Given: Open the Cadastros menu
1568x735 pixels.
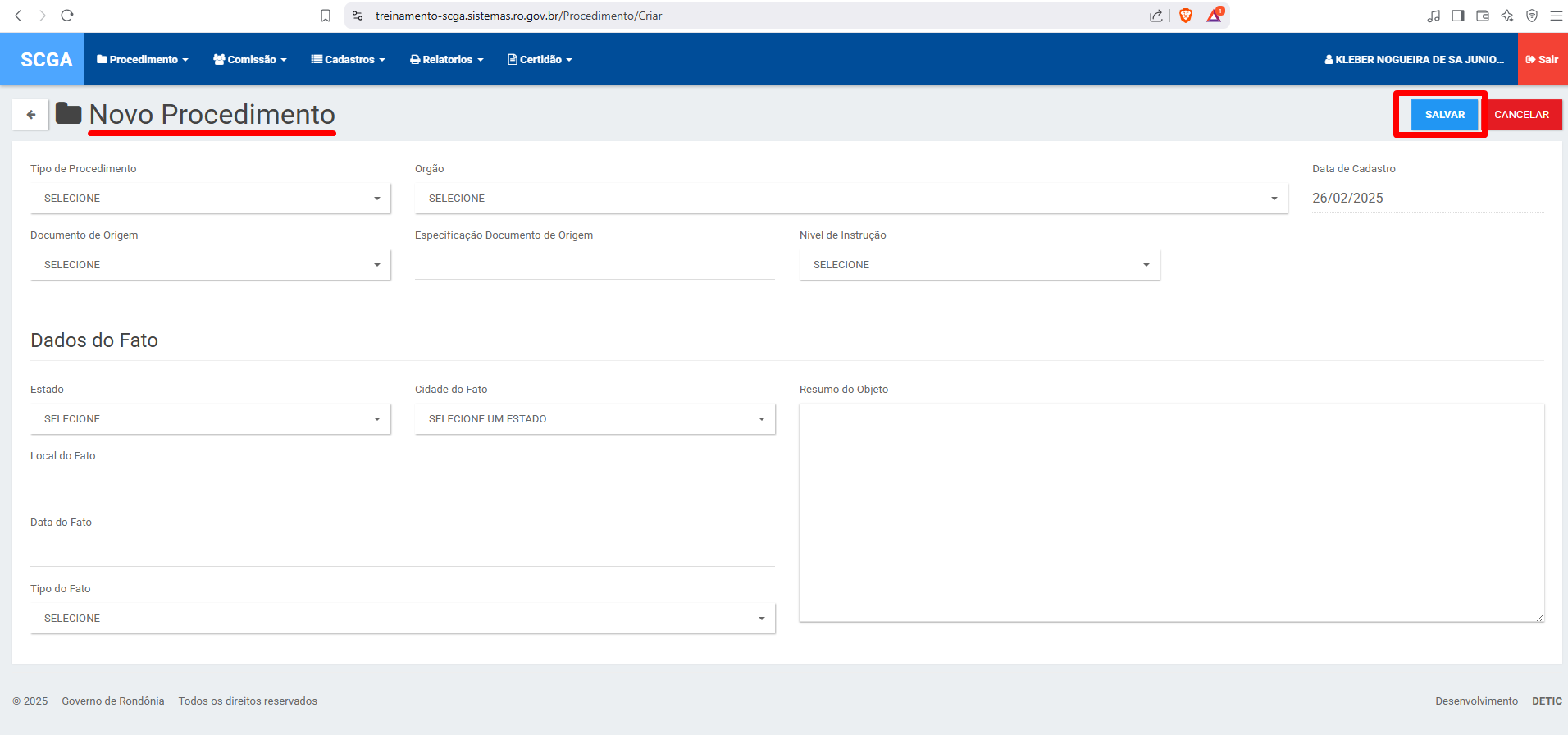Looking at the screenshot, I should point(349,59).
